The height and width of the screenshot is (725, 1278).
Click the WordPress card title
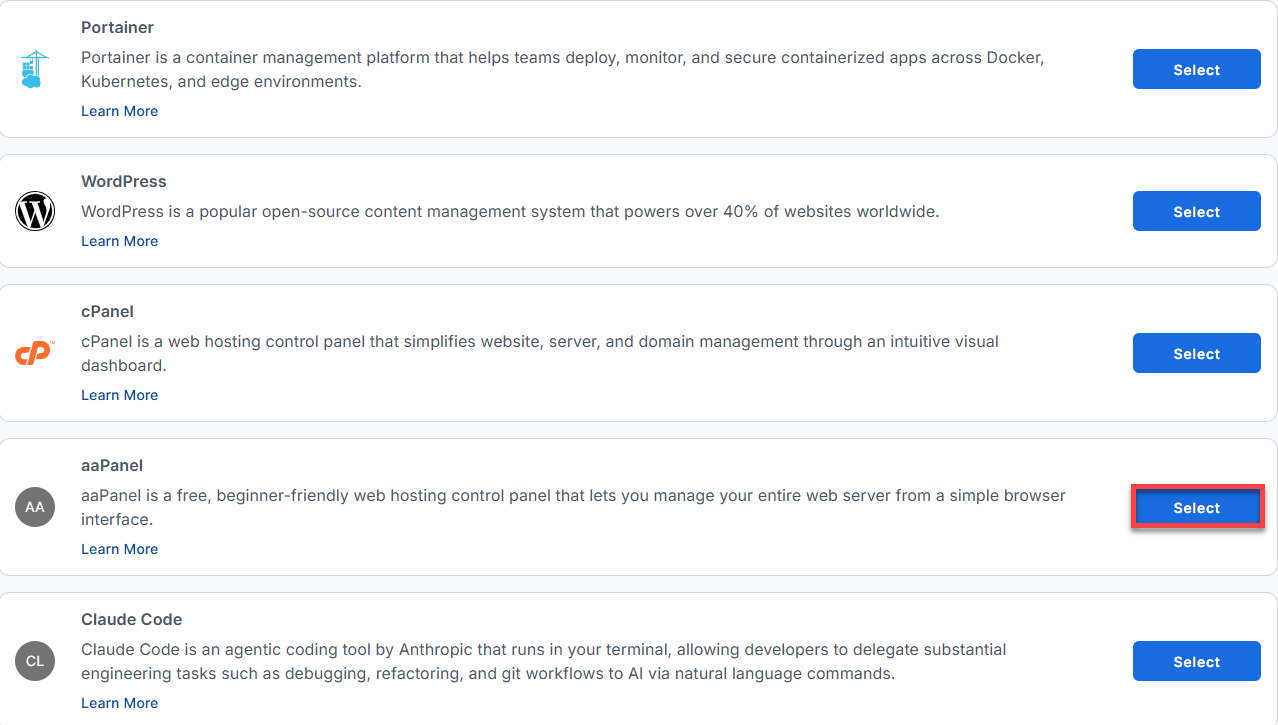[123, 181]
